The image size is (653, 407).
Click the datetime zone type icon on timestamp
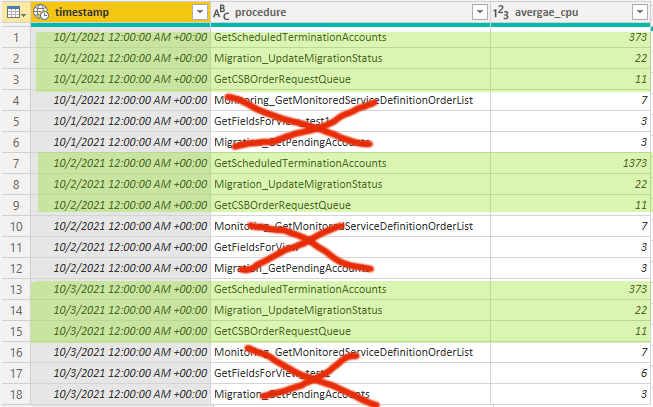[x=41, y=12]
